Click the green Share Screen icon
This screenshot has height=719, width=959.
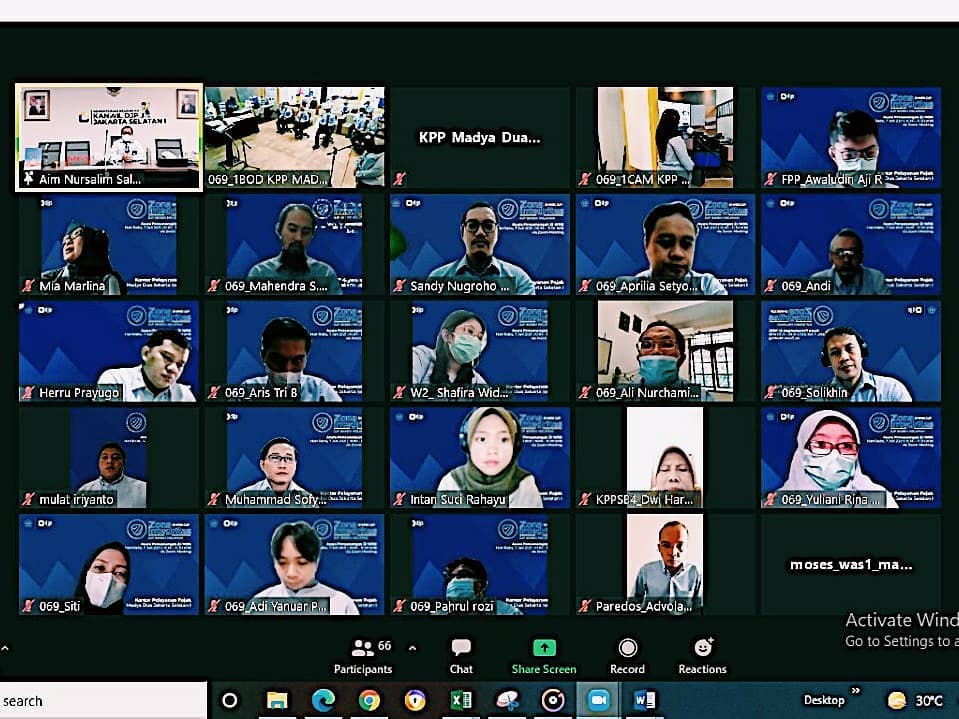pos(544,648)
